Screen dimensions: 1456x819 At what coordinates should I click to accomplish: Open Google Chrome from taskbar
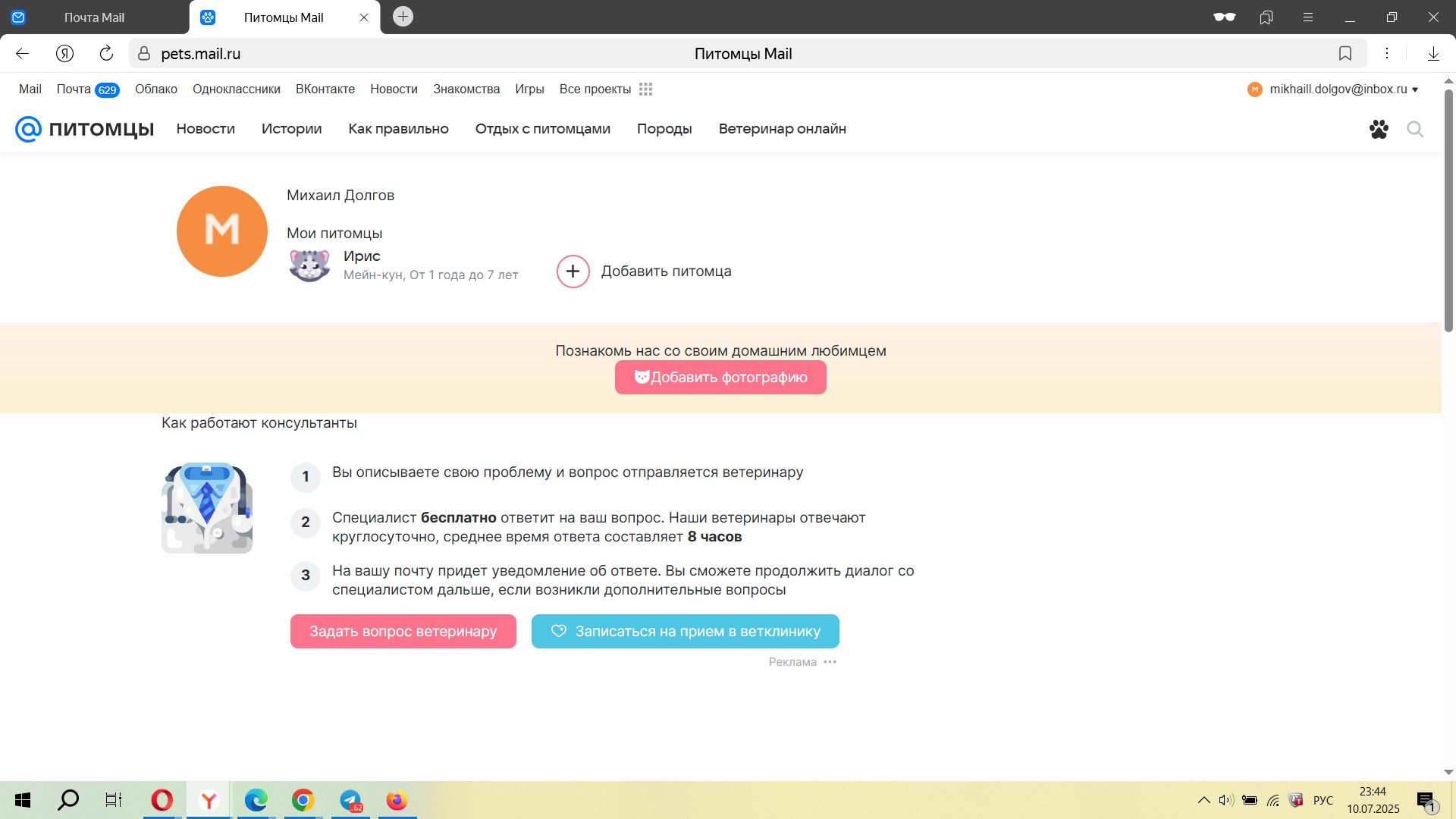303,800
